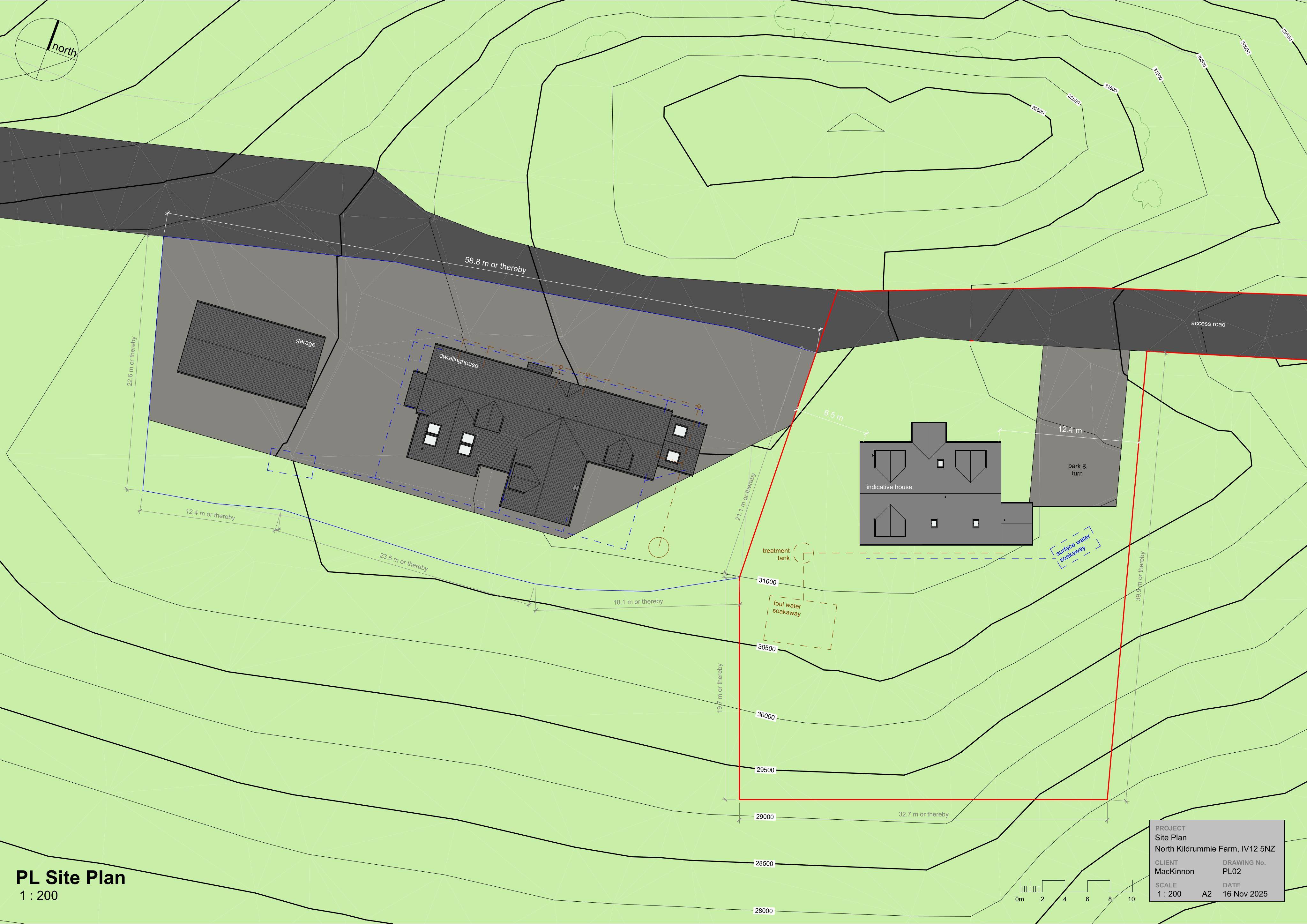This screenshot has width=1307, height=924.
Task: Click the 'park & turn' label
Action: [1077, 470]
